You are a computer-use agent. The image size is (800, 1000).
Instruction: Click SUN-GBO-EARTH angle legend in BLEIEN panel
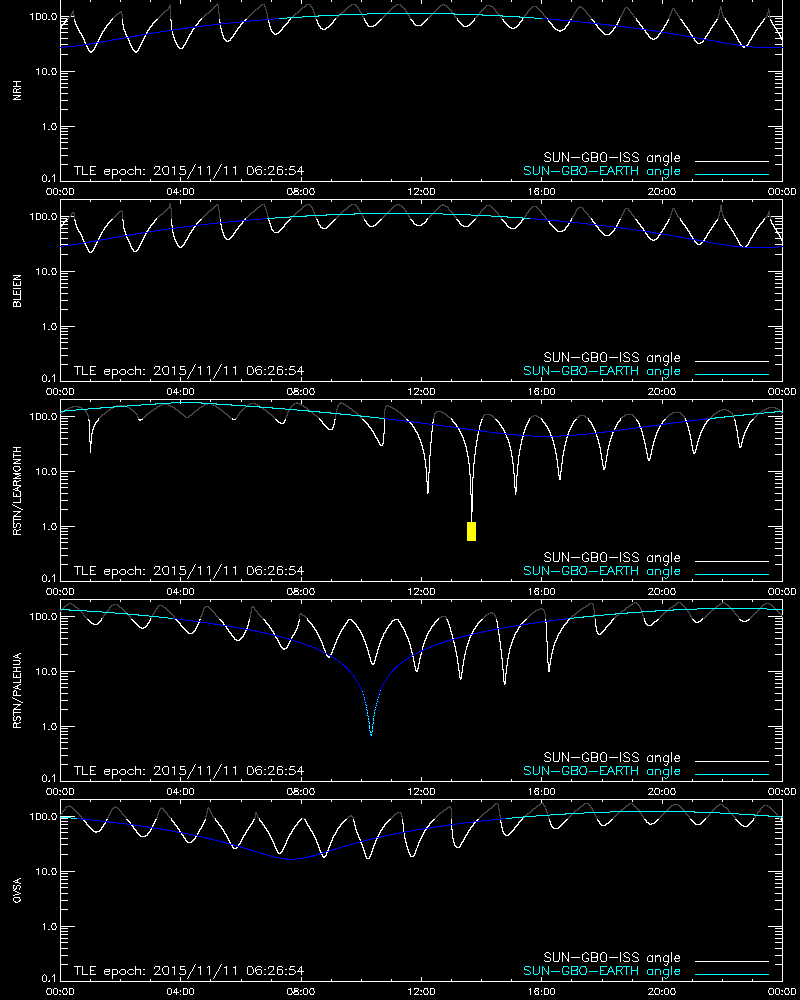[x=602, y=371]
